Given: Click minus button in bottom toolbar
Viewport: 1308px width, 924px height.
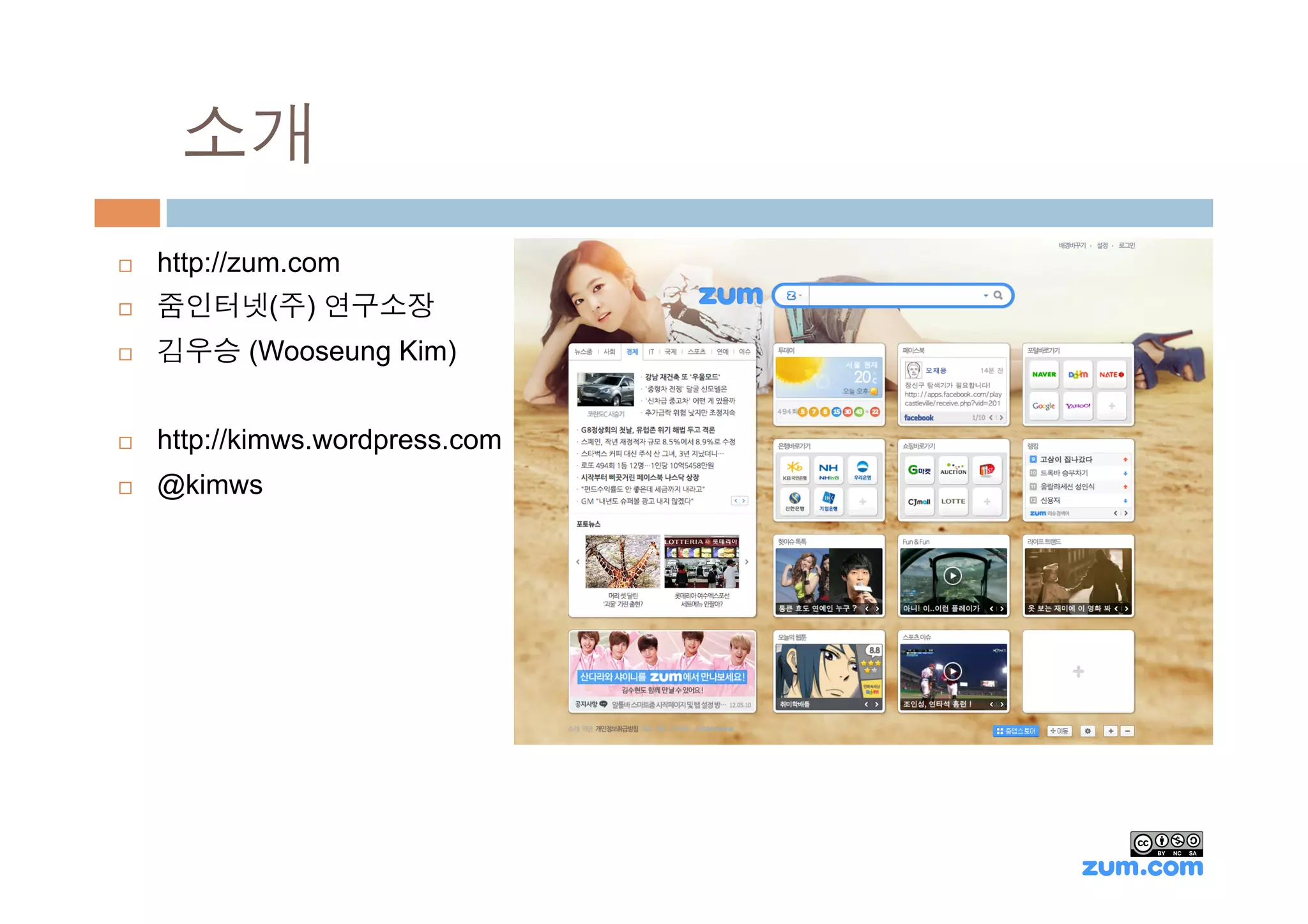Looking at the screenshot, I should tap(1127, 731).
